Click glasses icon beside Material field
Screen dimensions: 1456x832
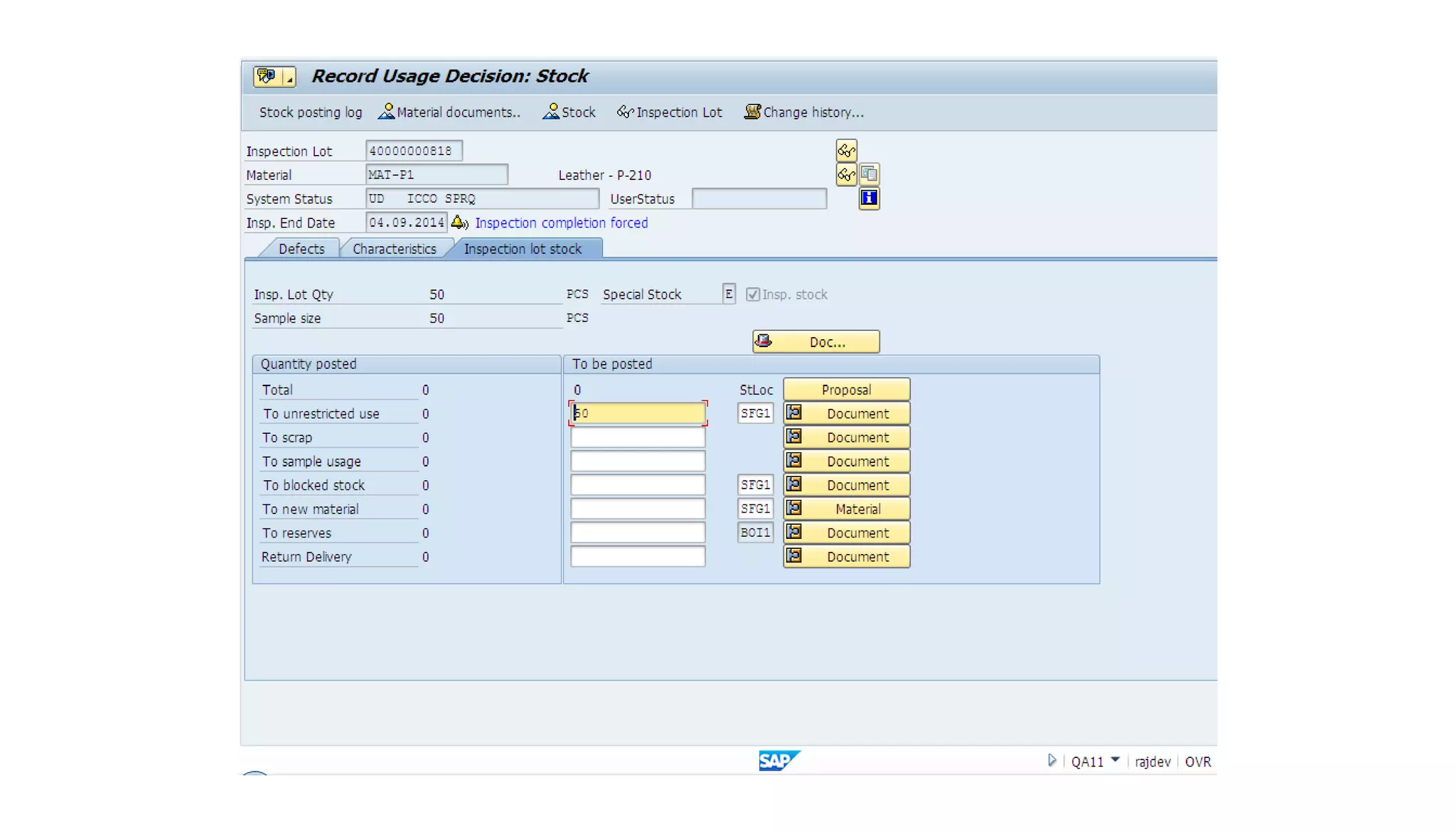[x=846, y=174]
